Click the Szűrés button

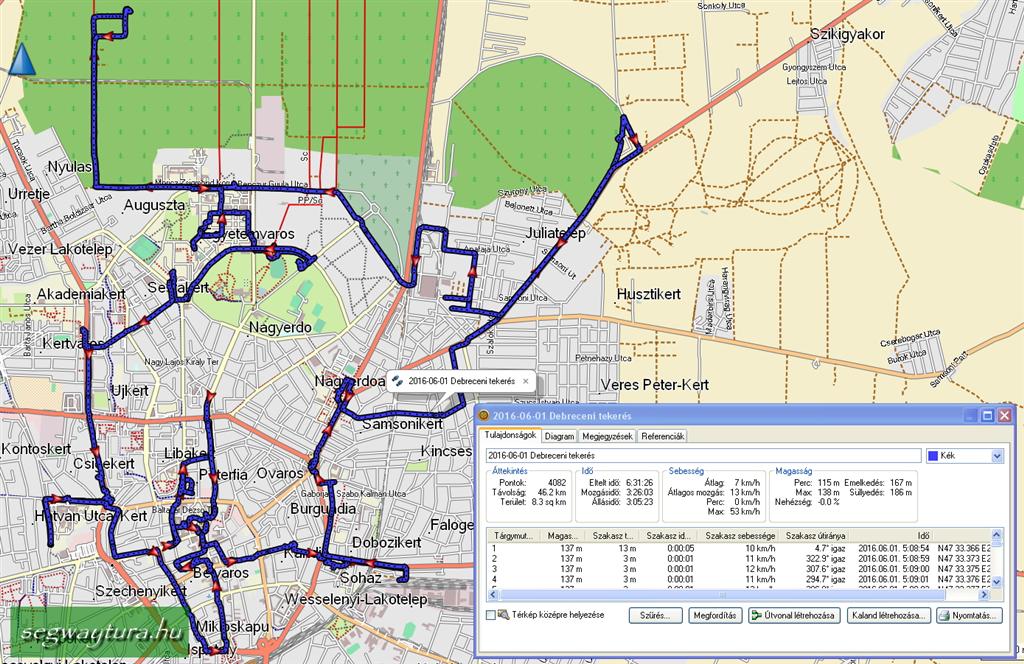coord(655,616)
